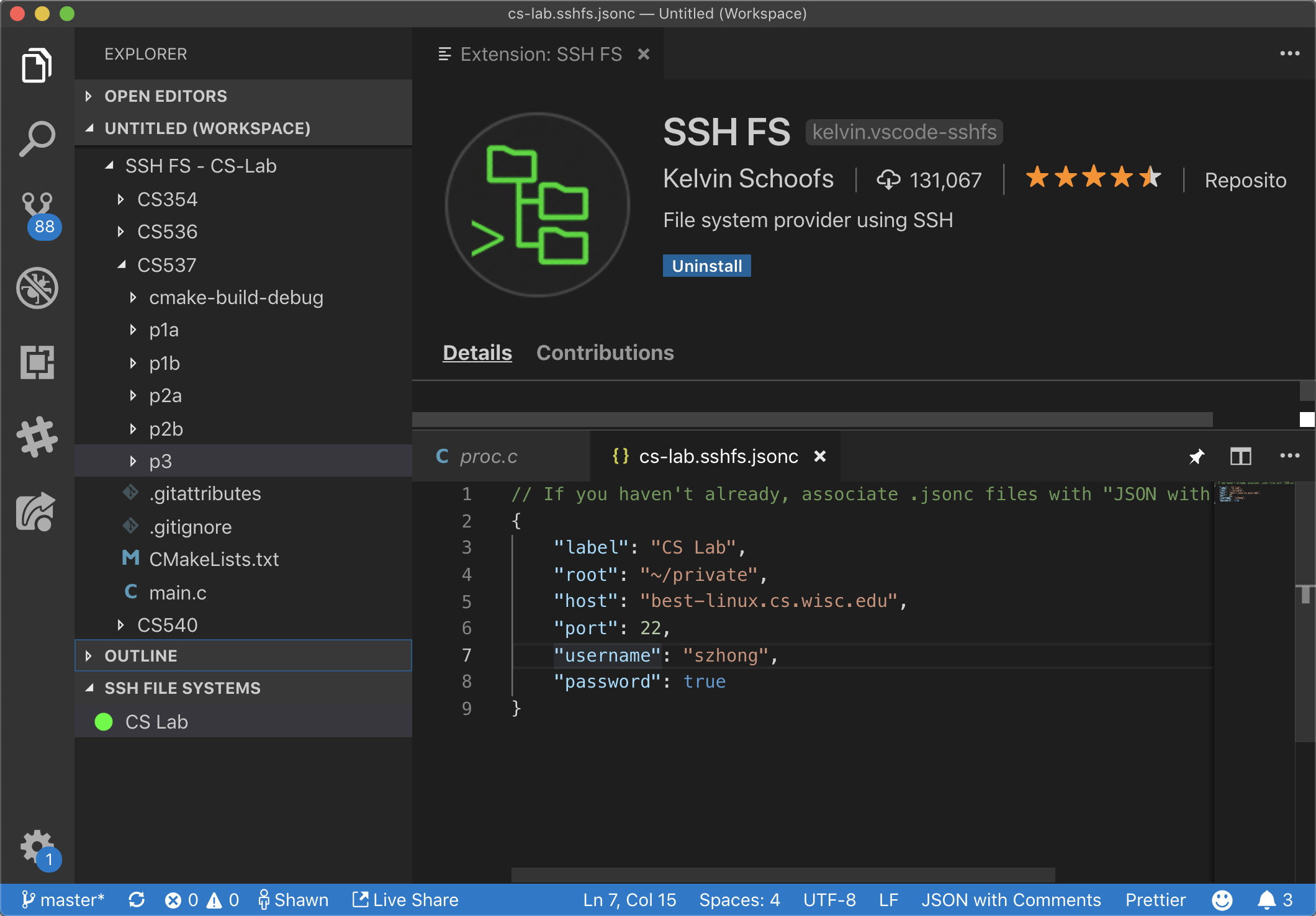Open the Search view in activity bar

37,138
